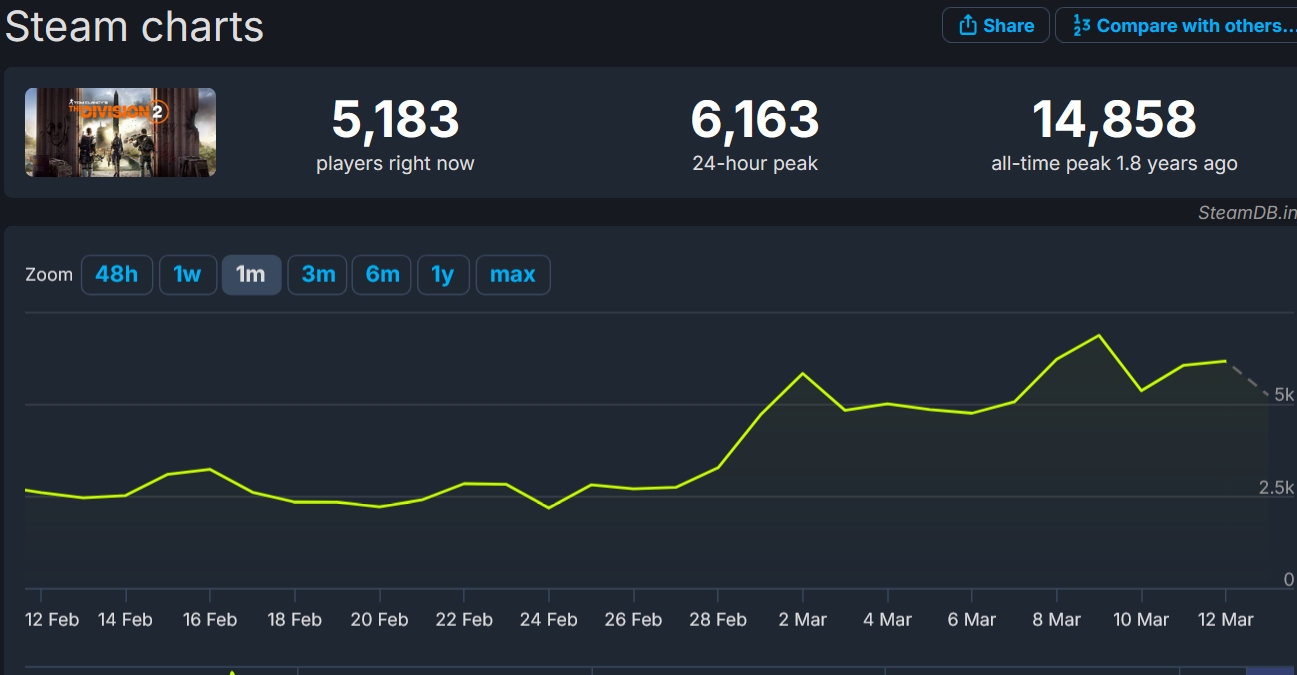Click the "players right now" label
Screen dimensions: 1297x675
click(395, 163)
